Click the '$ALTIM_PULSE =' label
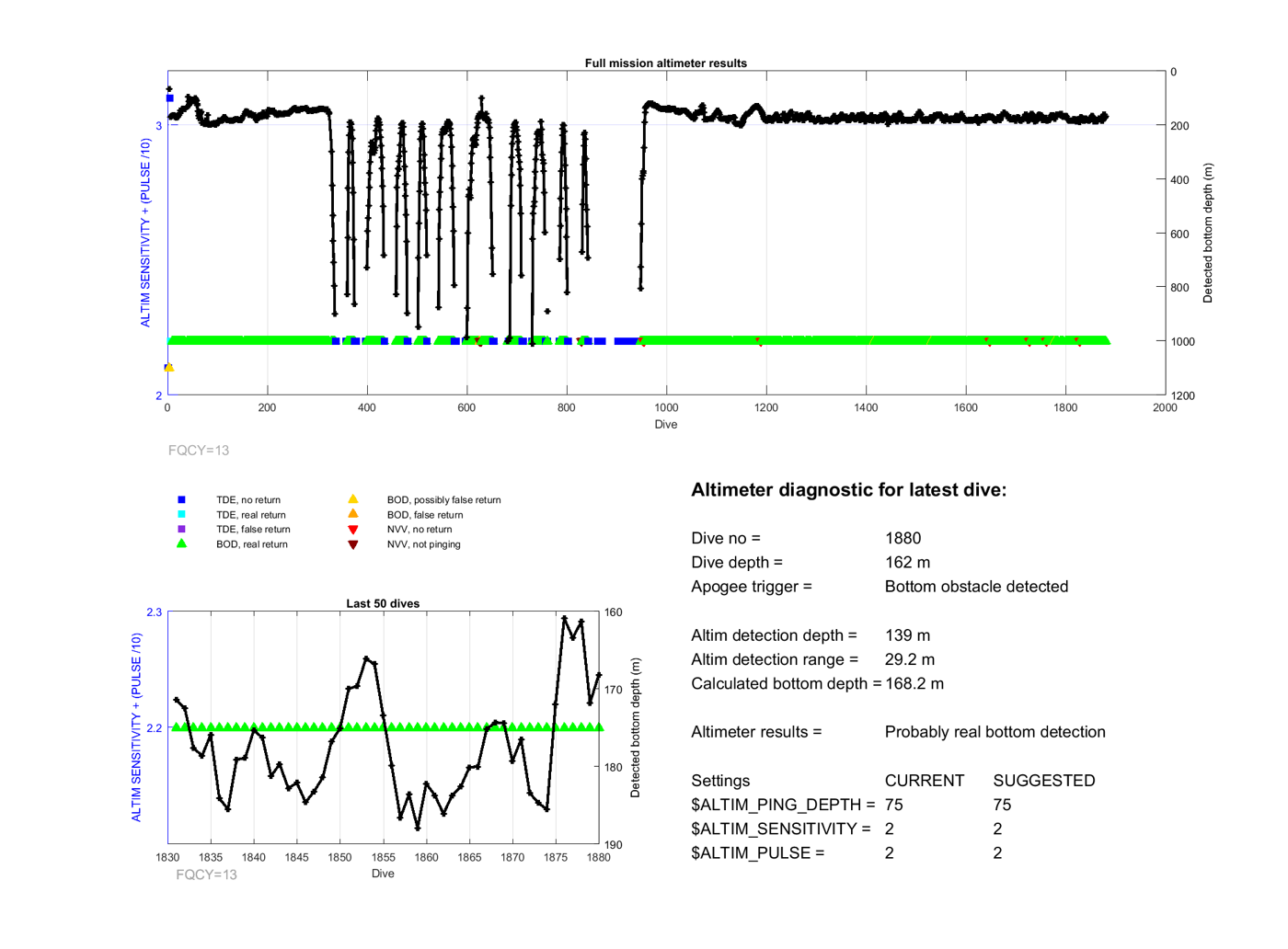This screenshot has width=1288, height=949. 758,852
